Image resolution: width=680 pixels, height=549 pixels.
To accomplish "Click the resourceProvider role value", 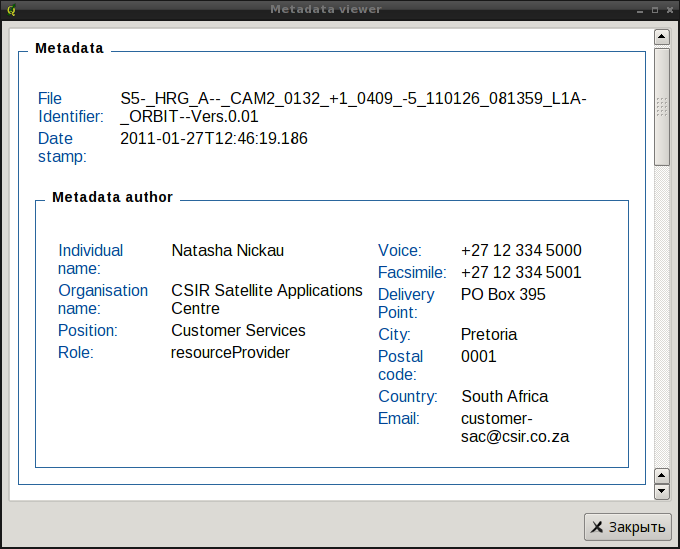I will (x=230, y=352).
